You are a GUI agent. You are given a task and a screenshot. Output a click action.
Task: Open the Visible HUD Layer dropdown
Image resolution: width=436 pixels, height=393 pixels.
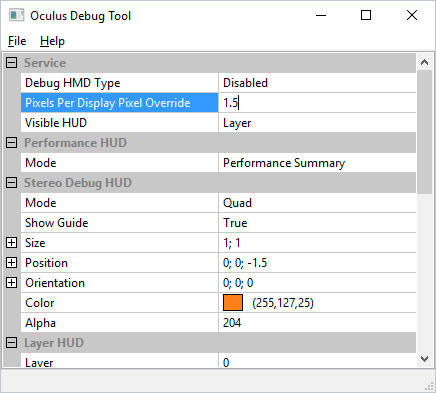click(317, 123)
